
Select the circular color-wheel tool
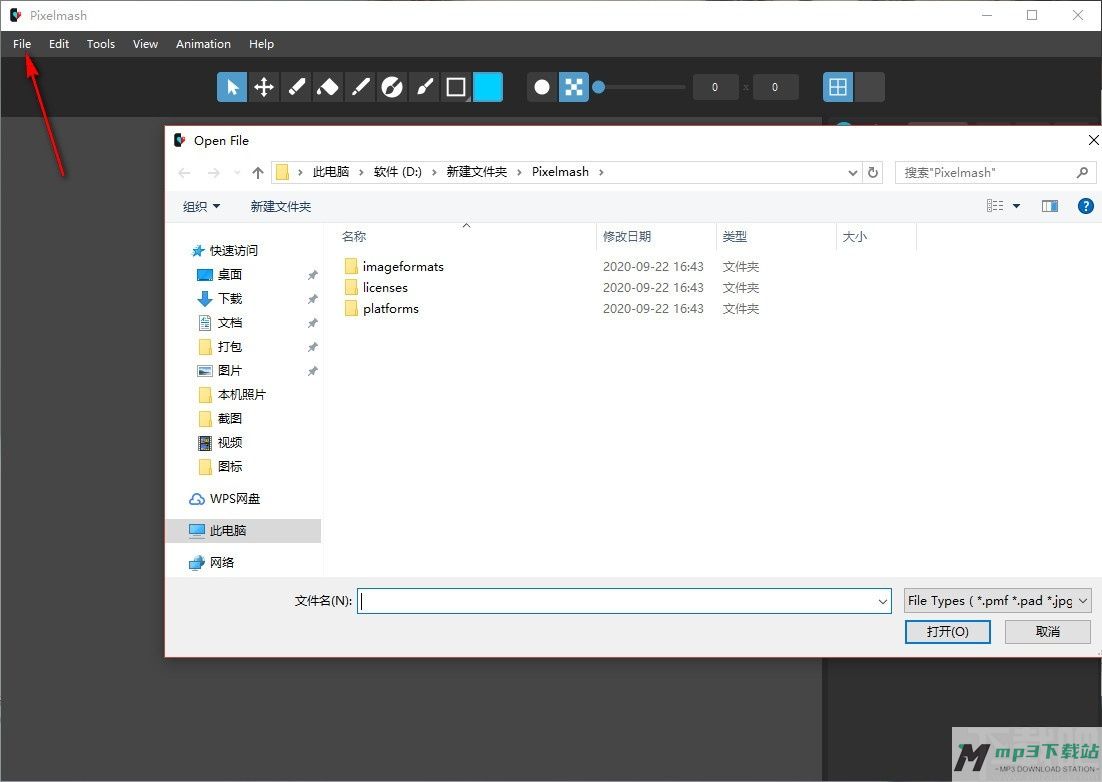[x=391, y=87]
